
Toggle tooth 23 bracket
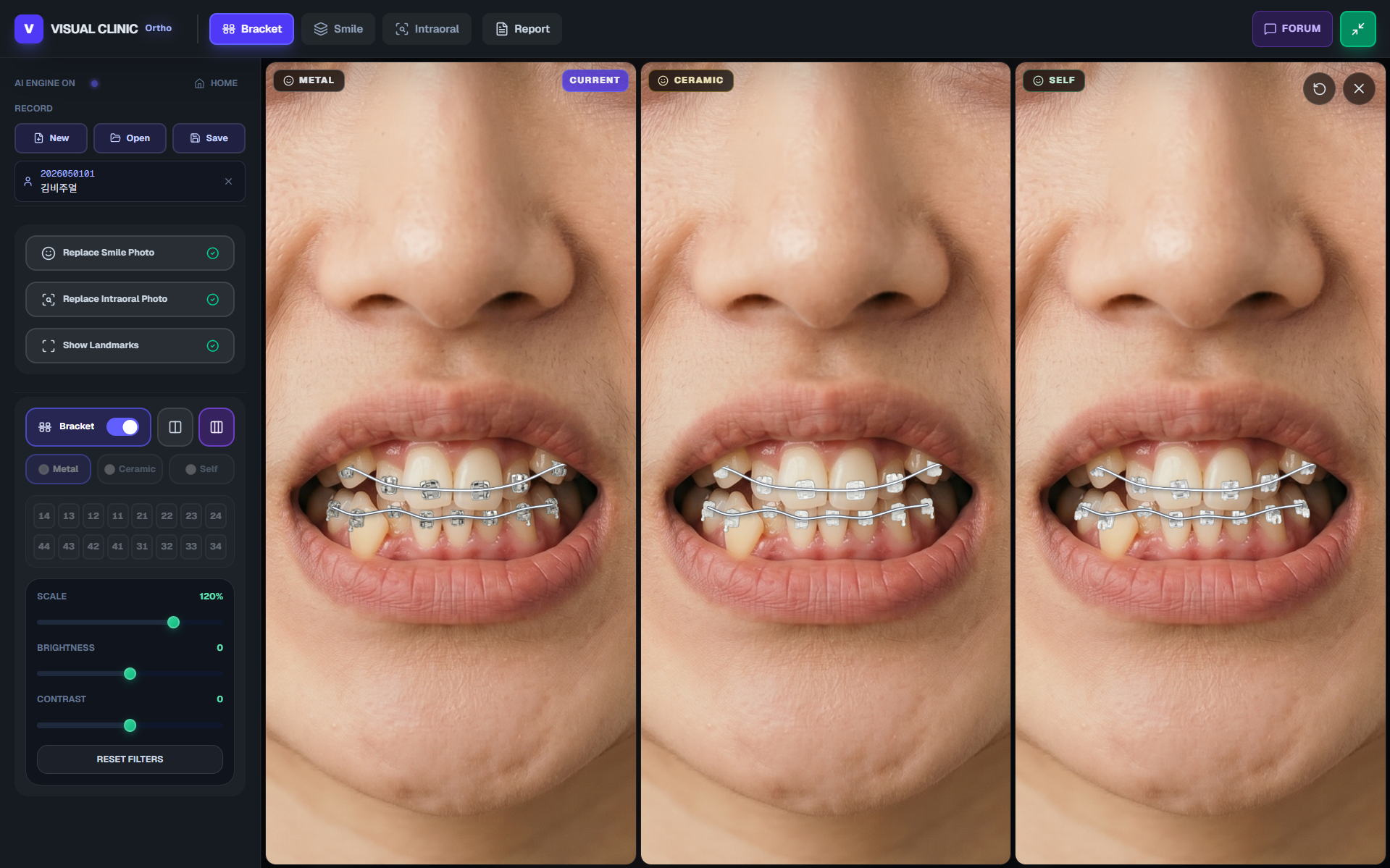click(191, 515)
